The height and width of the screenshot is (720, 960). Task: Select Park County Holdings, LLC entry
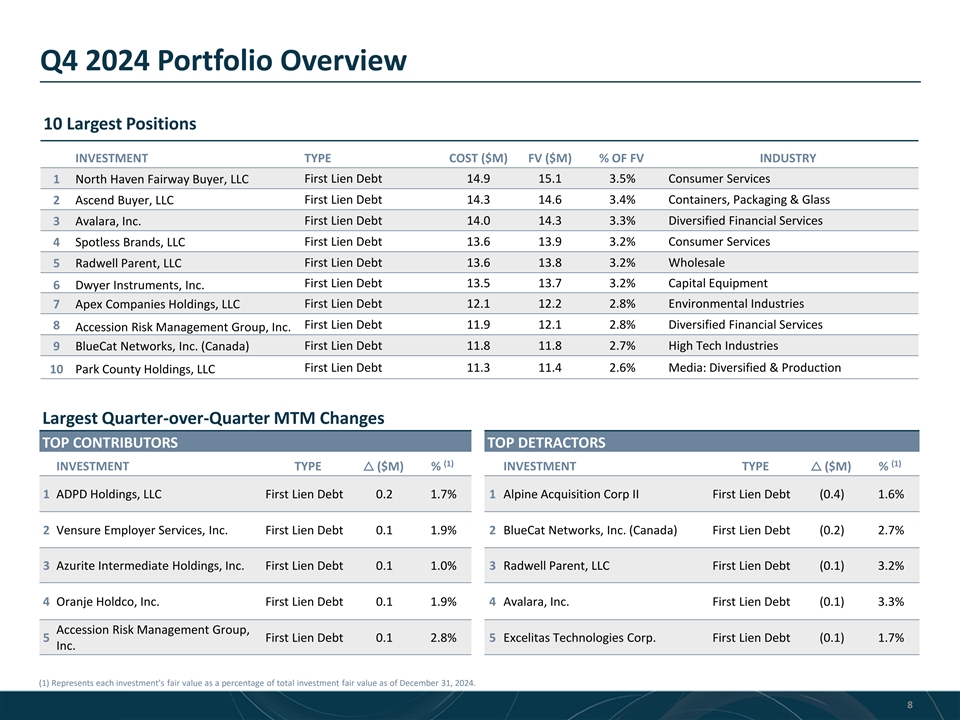point(145,370)
